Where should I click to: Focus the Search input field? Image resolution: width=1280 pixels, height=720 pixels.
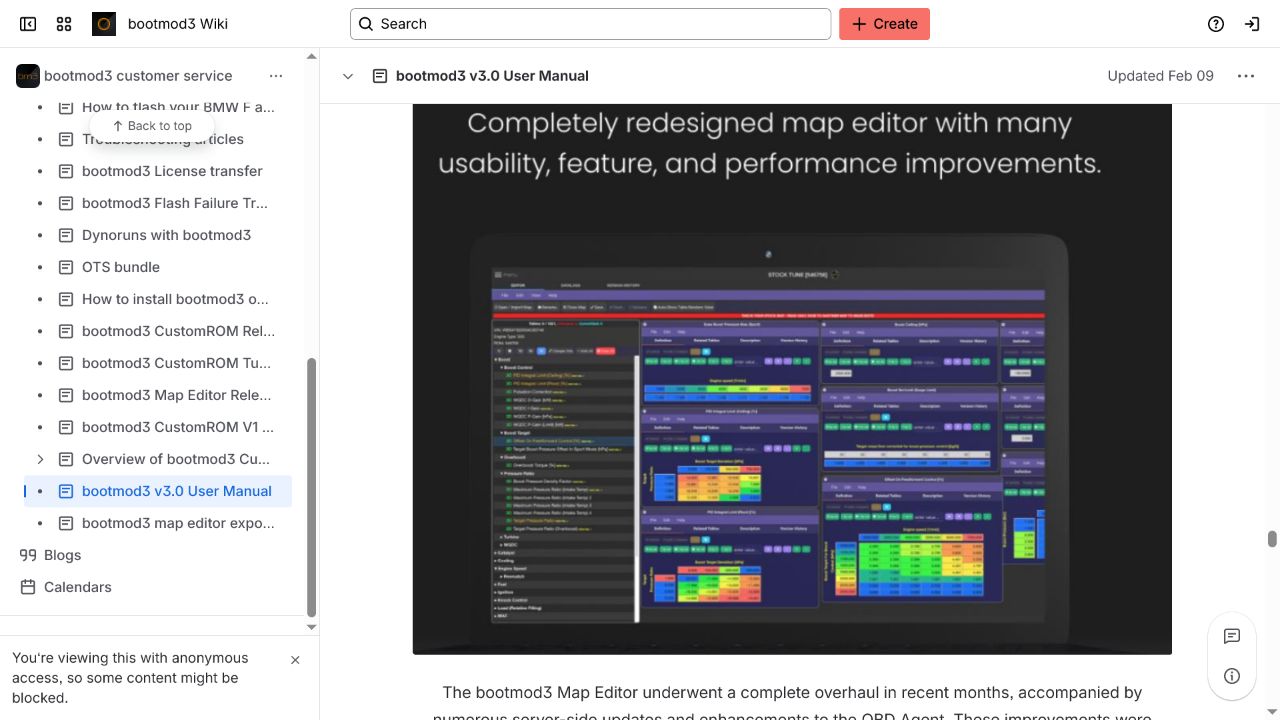(x=590, y=24)
